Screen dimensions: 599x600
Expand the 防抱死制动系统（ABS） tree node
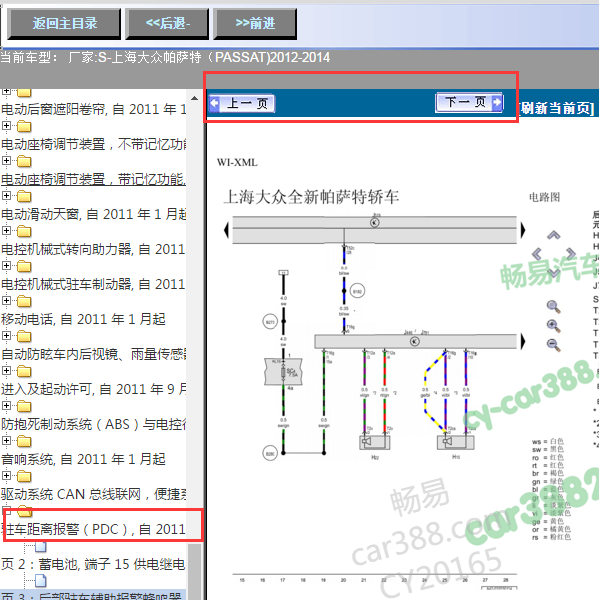pyautogui.click(x=6, y=406)
